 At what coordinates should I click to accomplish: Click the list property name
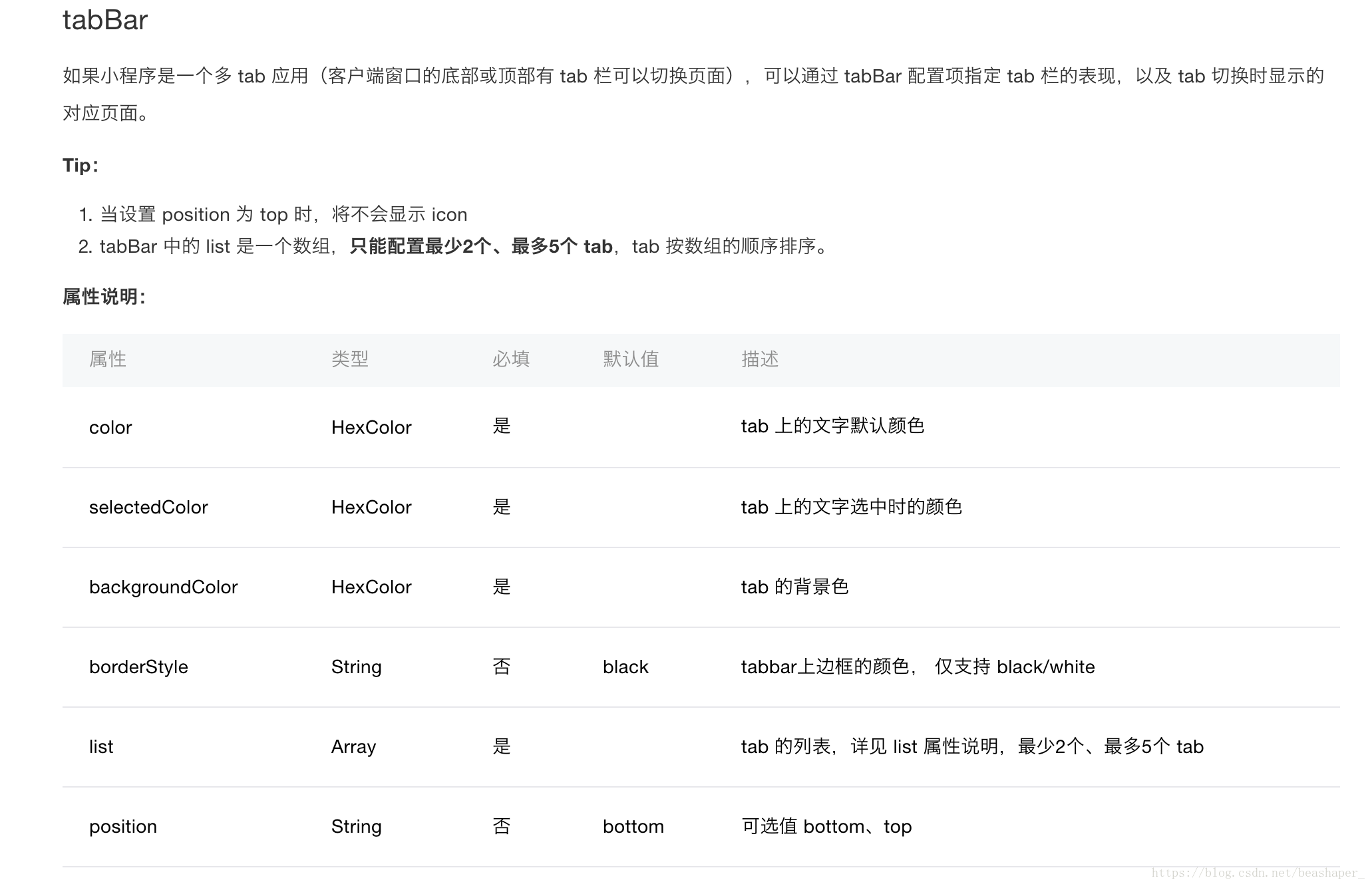coord(101,747)
